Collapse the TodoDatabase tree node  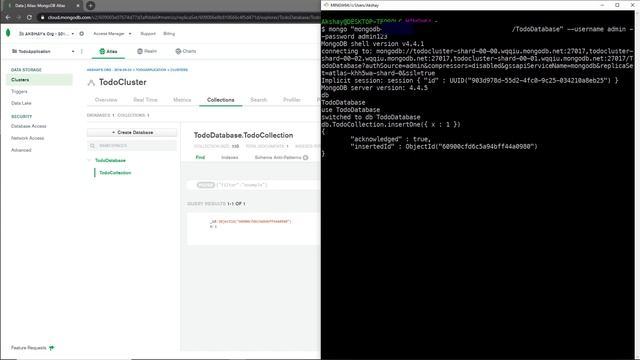pyautogui.click(x=90, y=160)
